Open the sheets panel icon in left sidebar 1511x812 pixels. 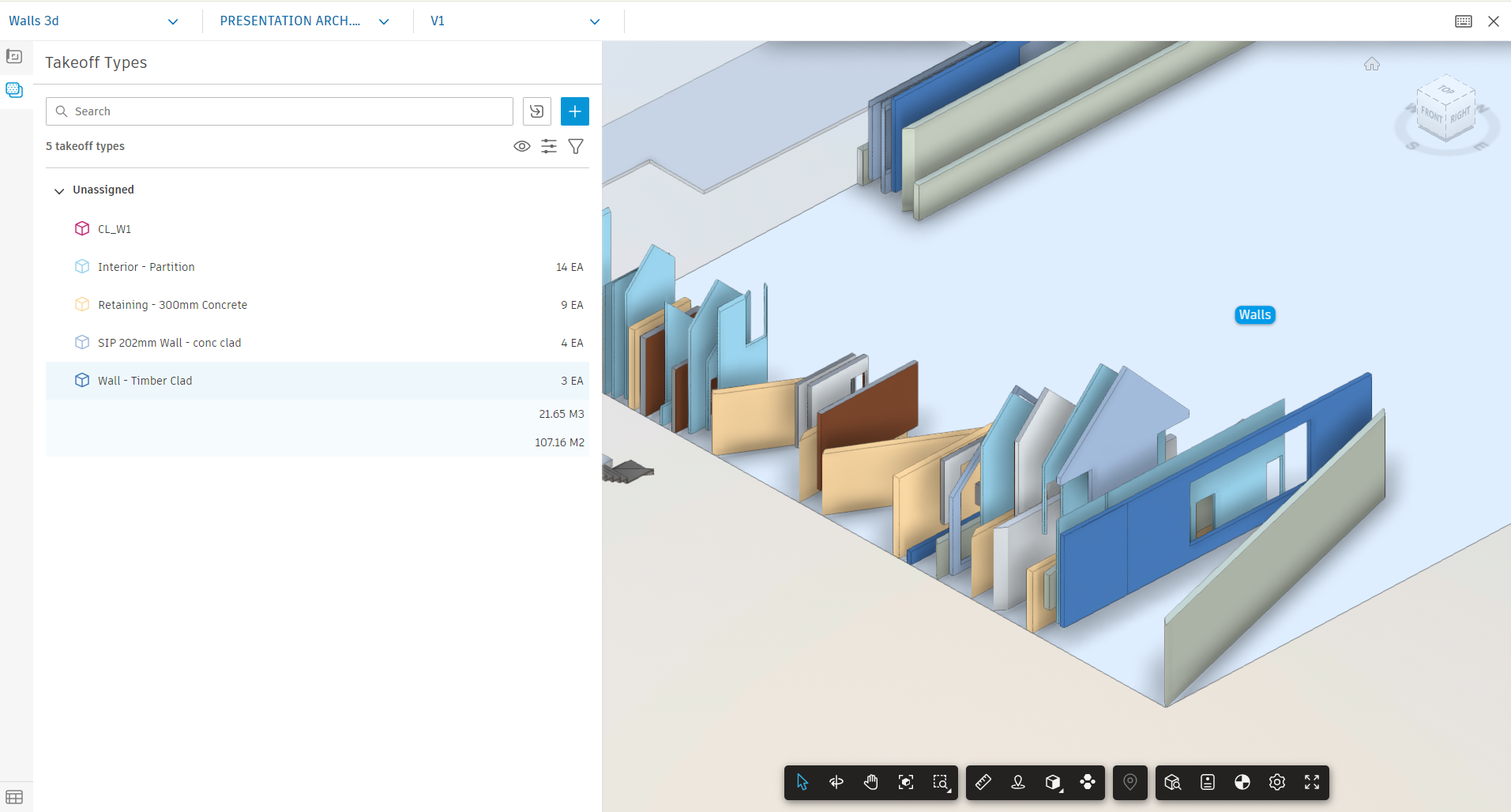pyautogui.click(x=14, y=56)
